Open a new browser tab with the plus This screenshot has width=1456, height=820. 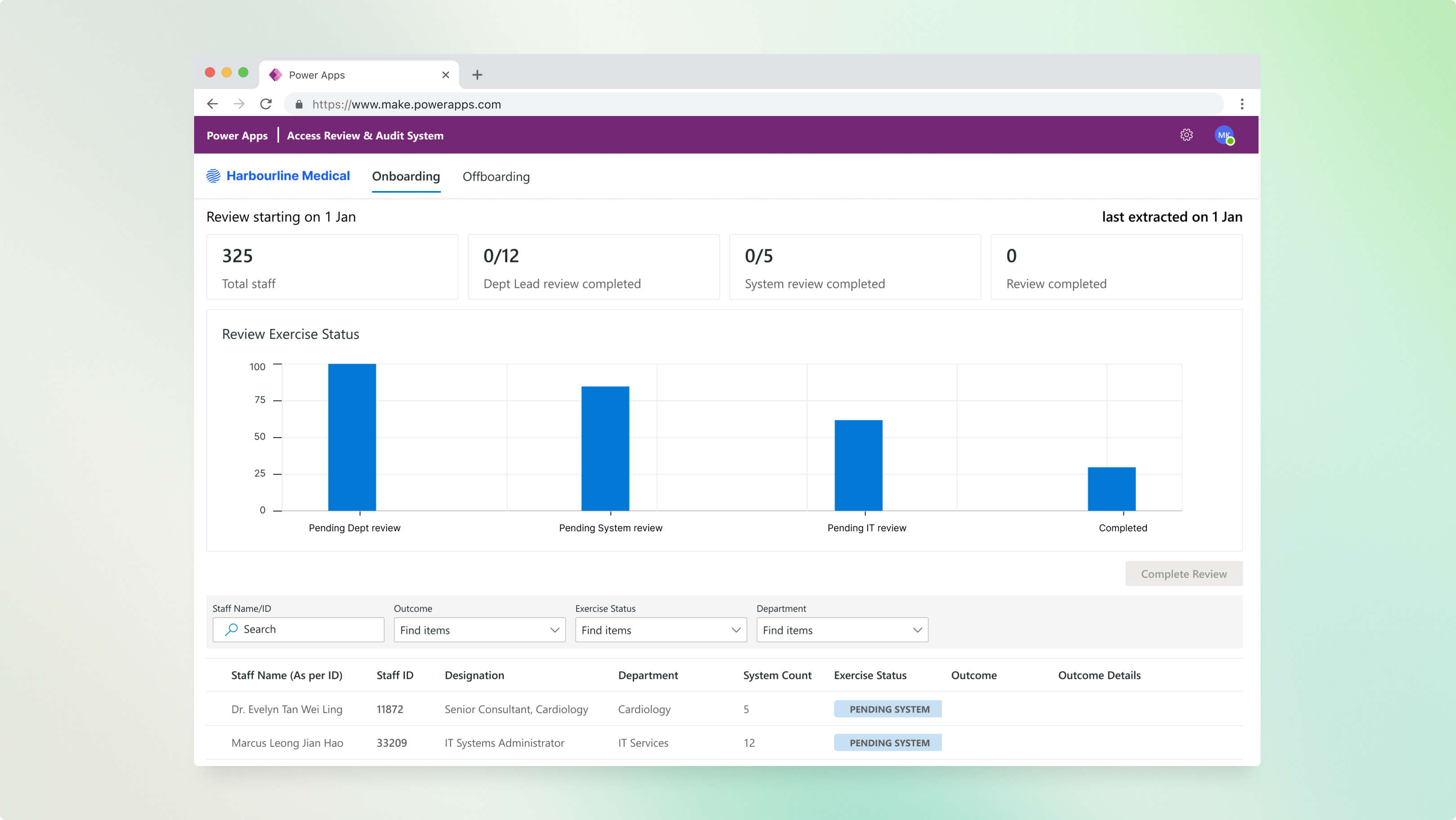478,74
